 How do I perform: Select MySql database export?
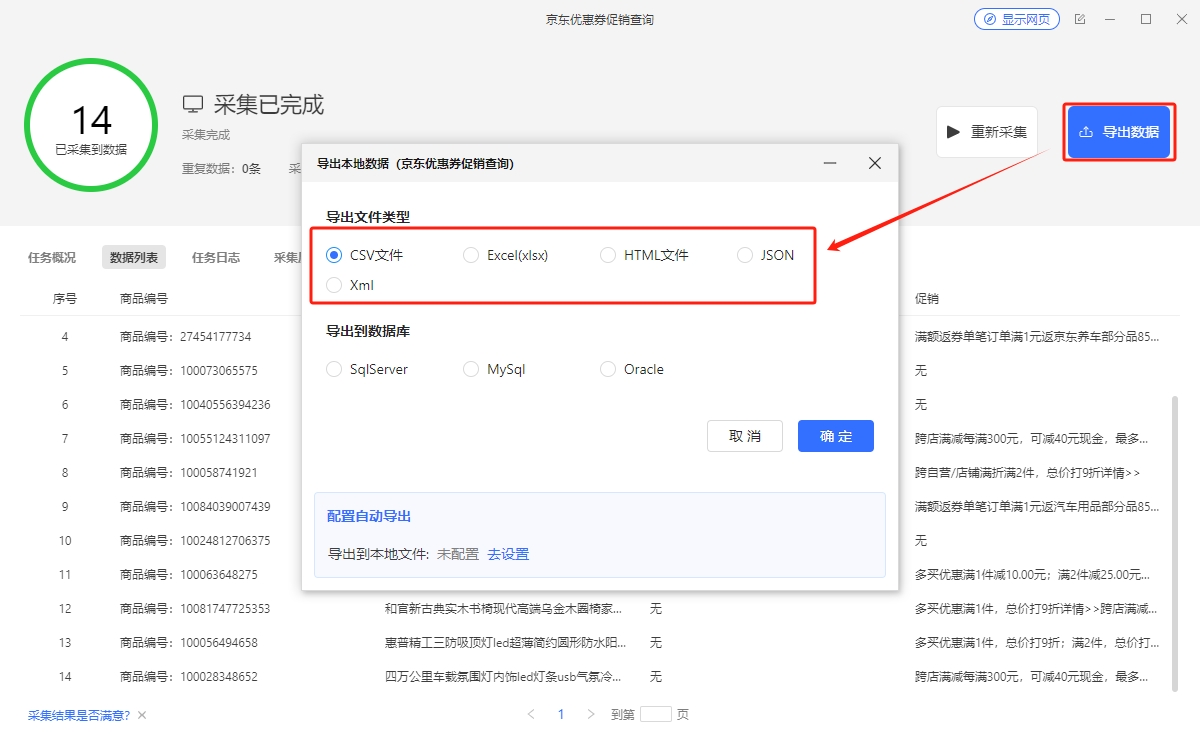(x=471, y=369)
